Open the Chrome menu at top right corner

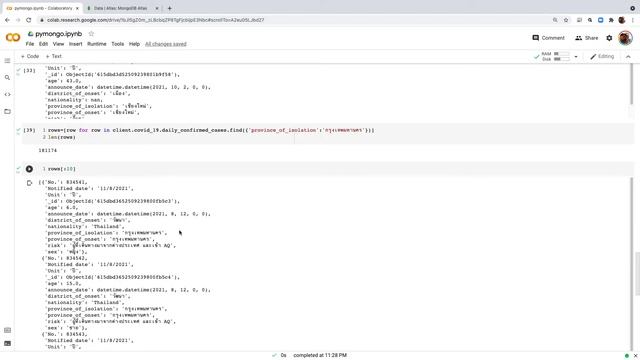633,20
